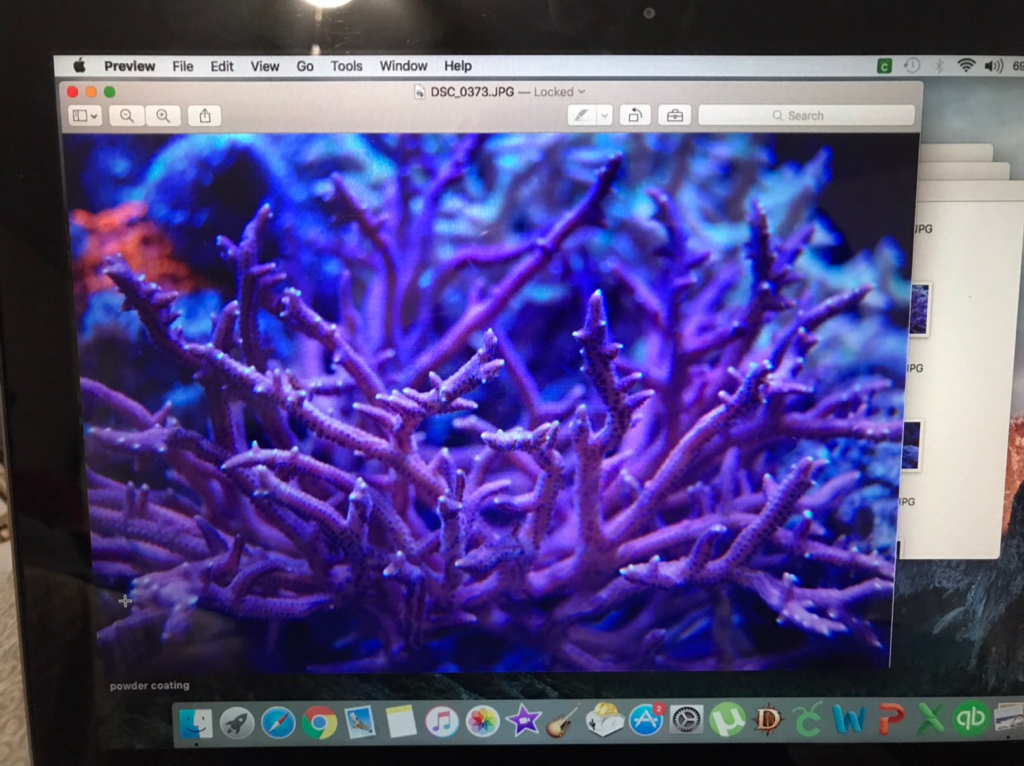
Task: Open the File menu
Action: tap(183, 66)
